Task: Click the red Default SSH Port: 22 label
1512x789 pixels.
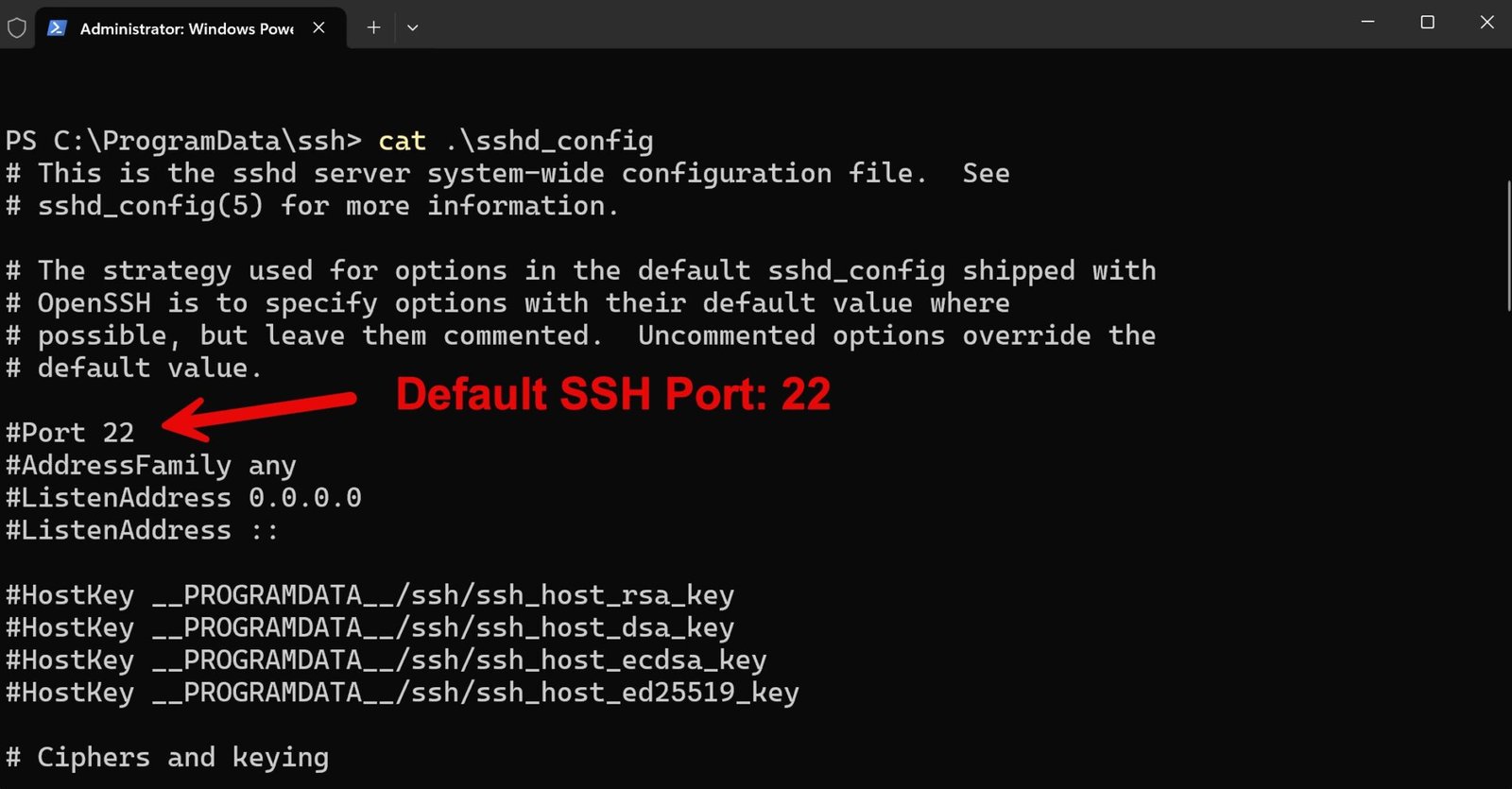Action: pos(612,395)
